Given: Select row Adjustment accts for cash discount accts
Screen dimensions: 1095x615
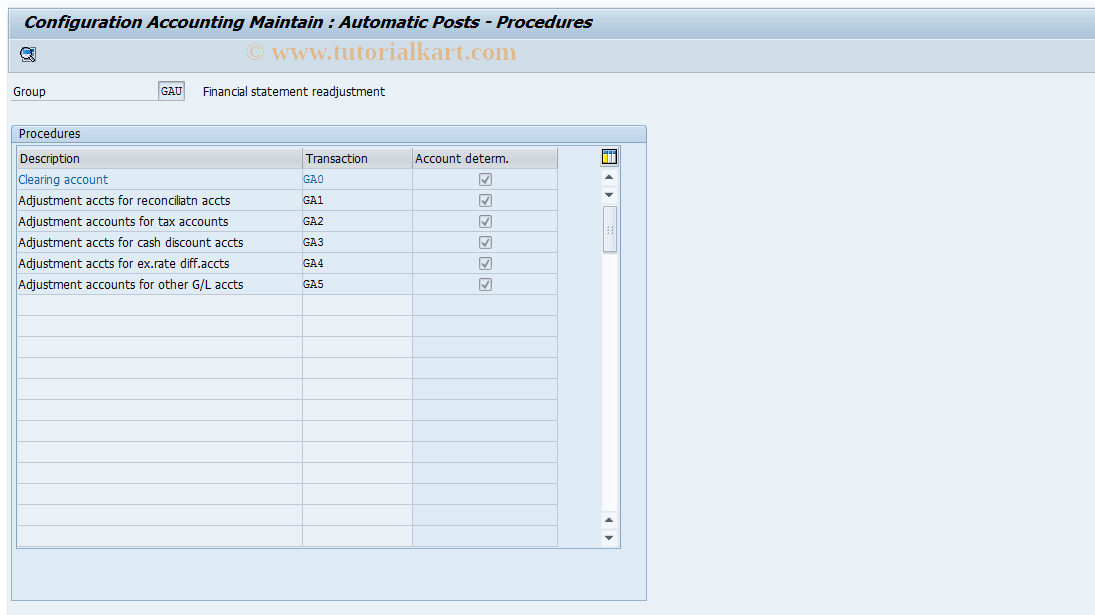Looking at the screenshot, I should 159,242.
